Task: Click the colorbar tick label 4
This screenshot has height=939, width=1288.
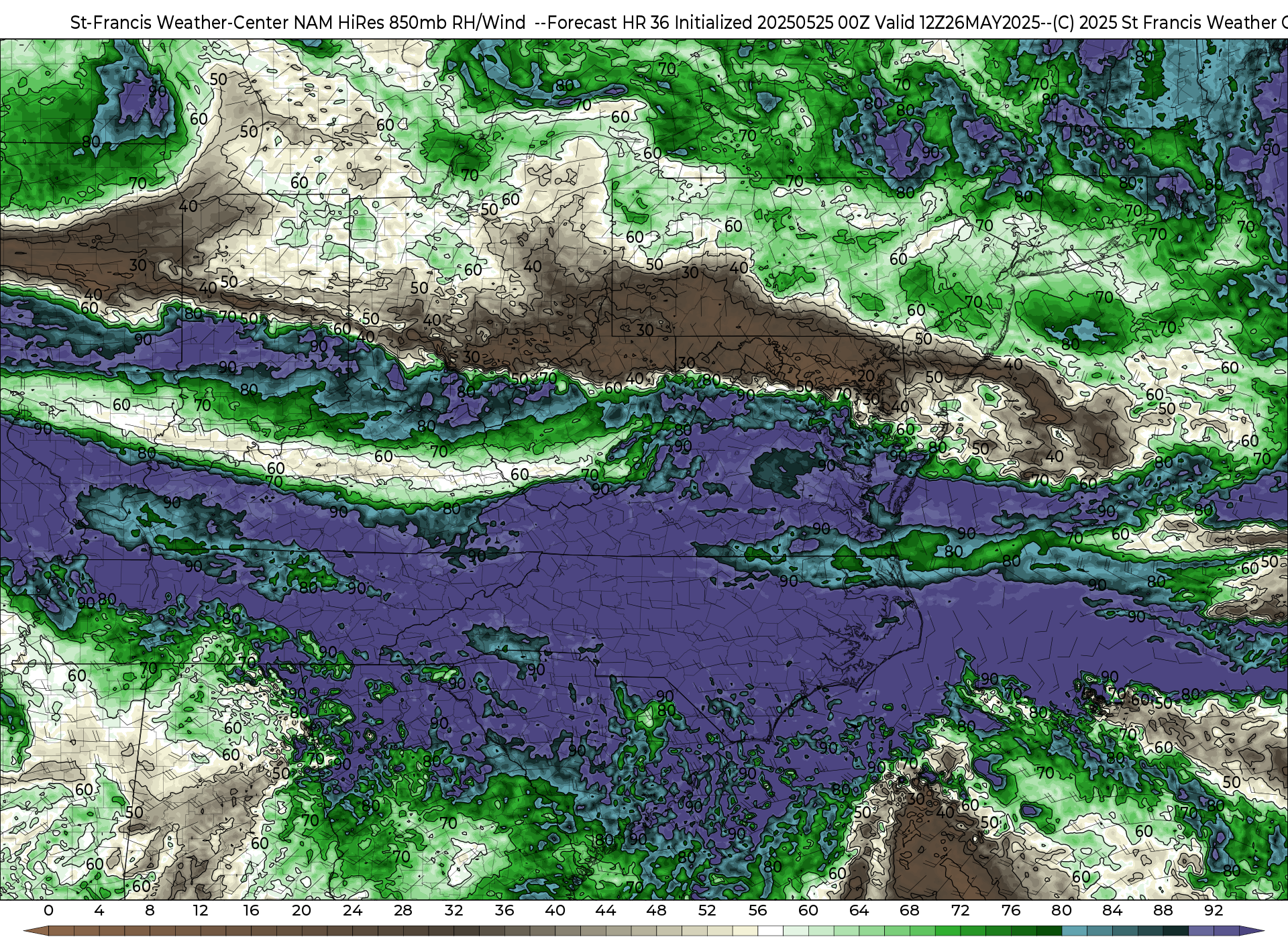Action: [99, 910]
